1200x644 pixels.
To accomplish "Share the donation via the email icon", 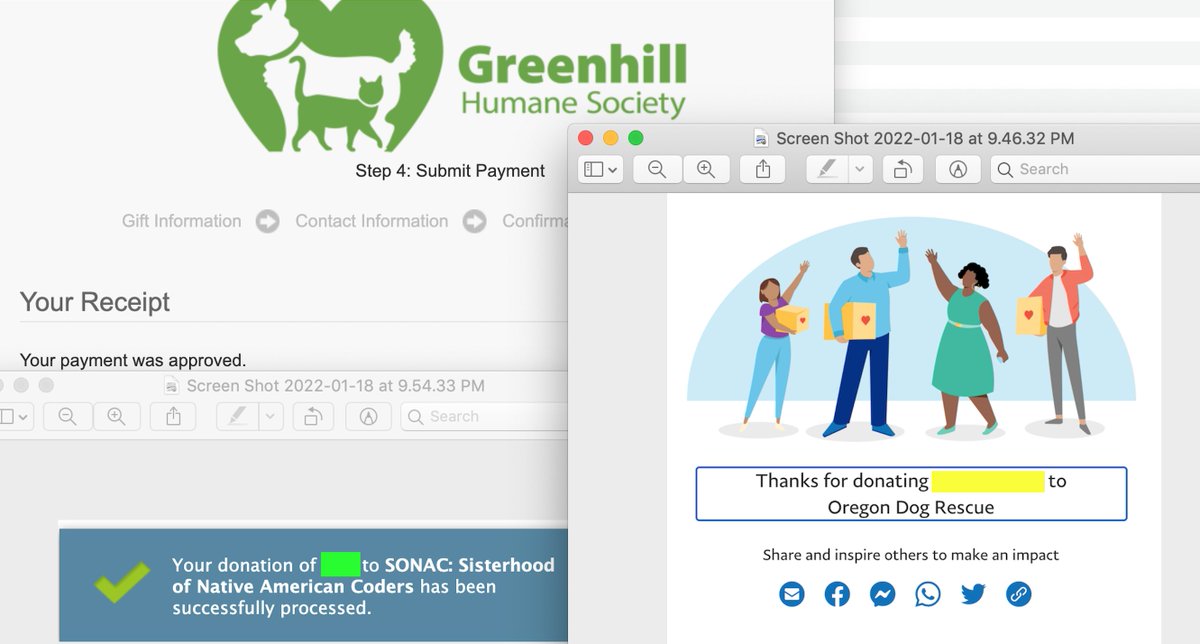I will [791, 594].
